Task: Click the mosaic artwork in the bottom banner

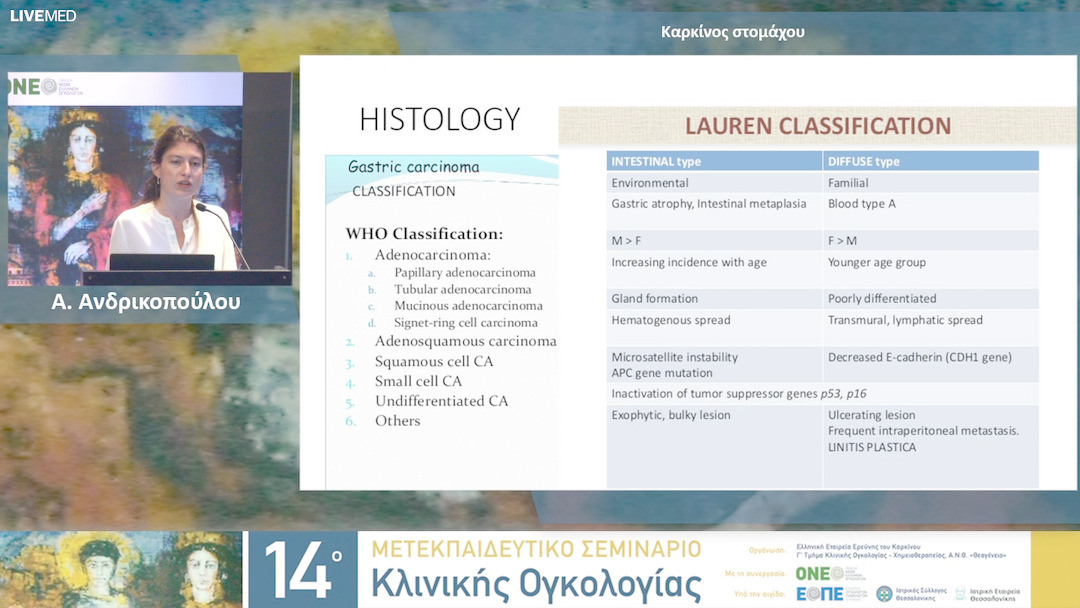Action: tap(120, 569)
